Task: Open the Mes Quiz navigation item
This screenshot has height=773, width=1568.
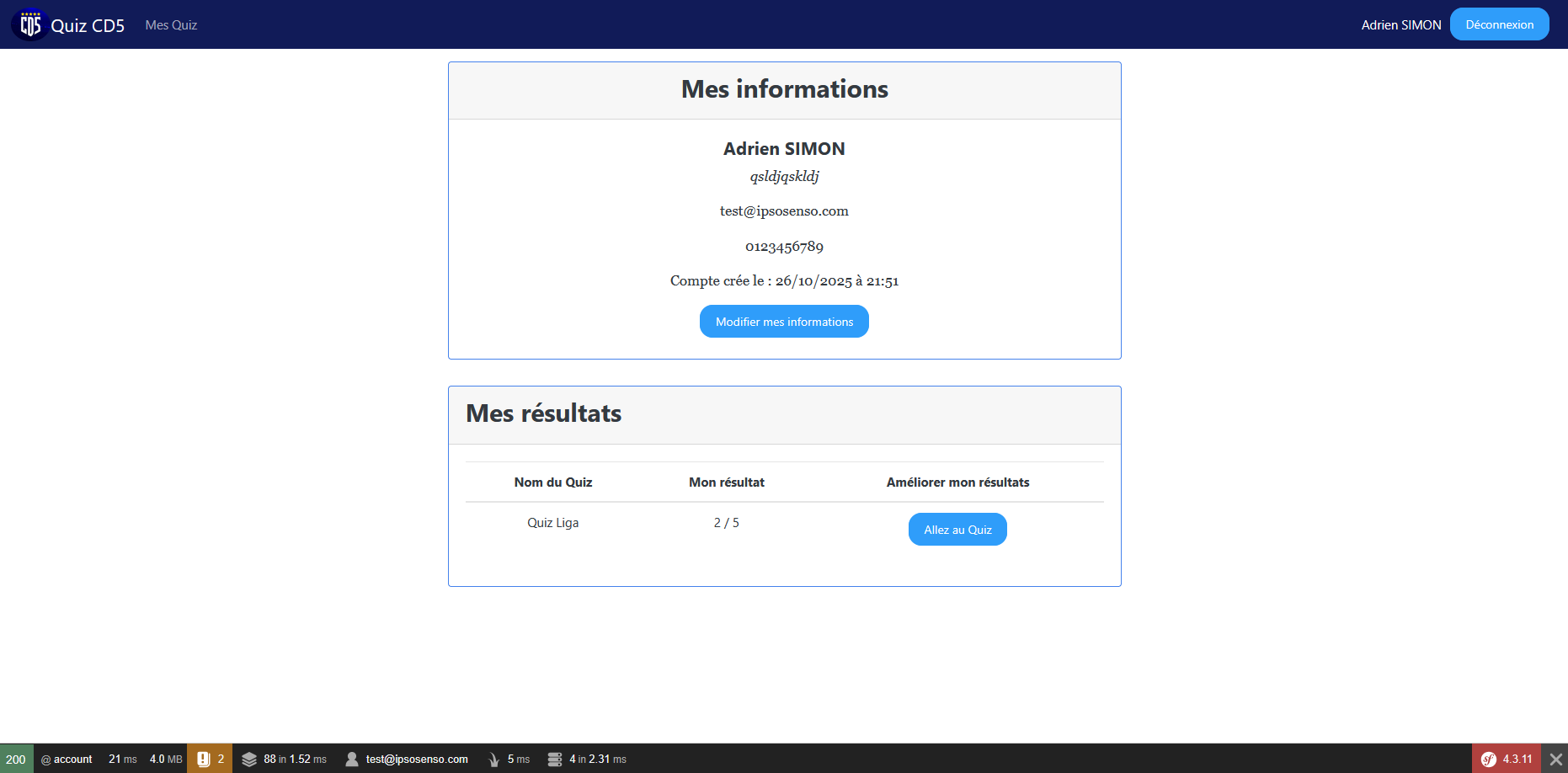Action: click(x=171, y=24)
